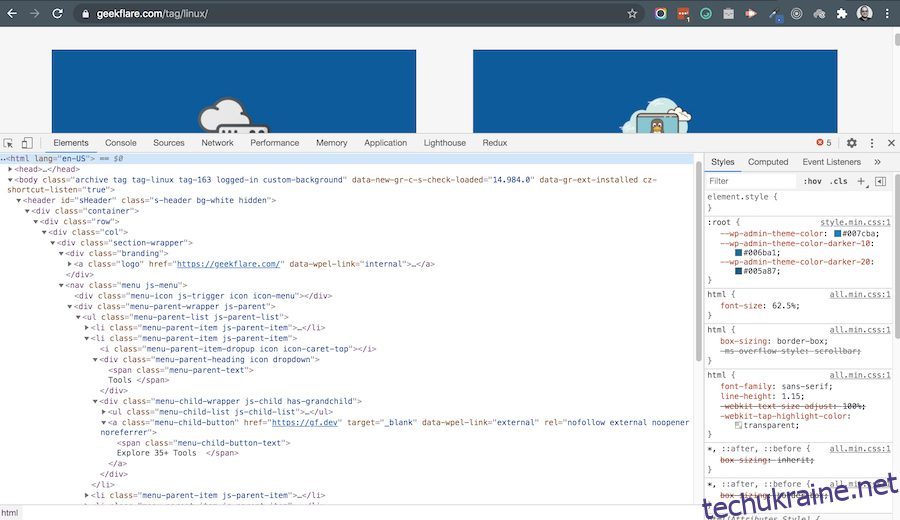Open the Extensions puzzle menu
The width and height of the screenshot is (900, 520).
coord(841,13)
